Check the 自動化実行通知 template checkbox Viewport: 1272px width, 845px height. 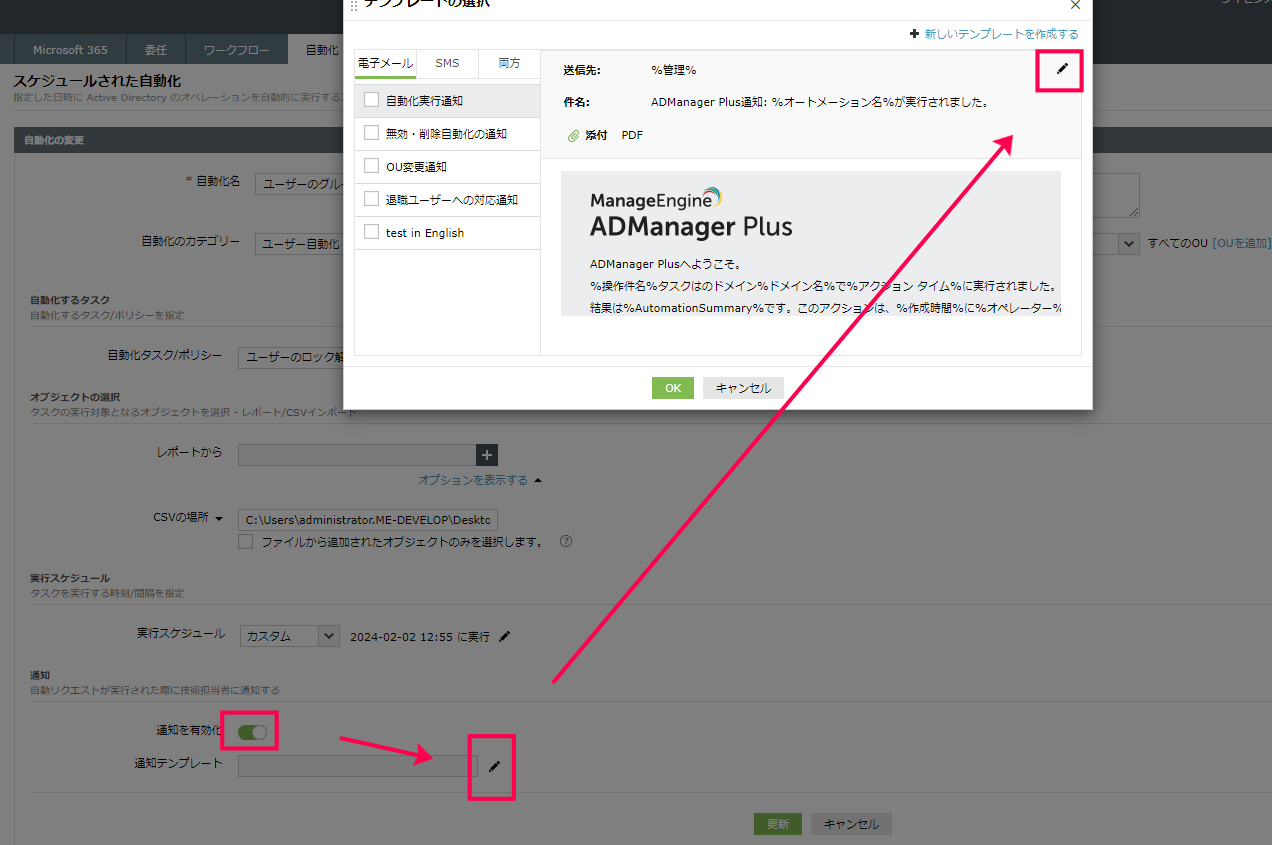(372, 100)
